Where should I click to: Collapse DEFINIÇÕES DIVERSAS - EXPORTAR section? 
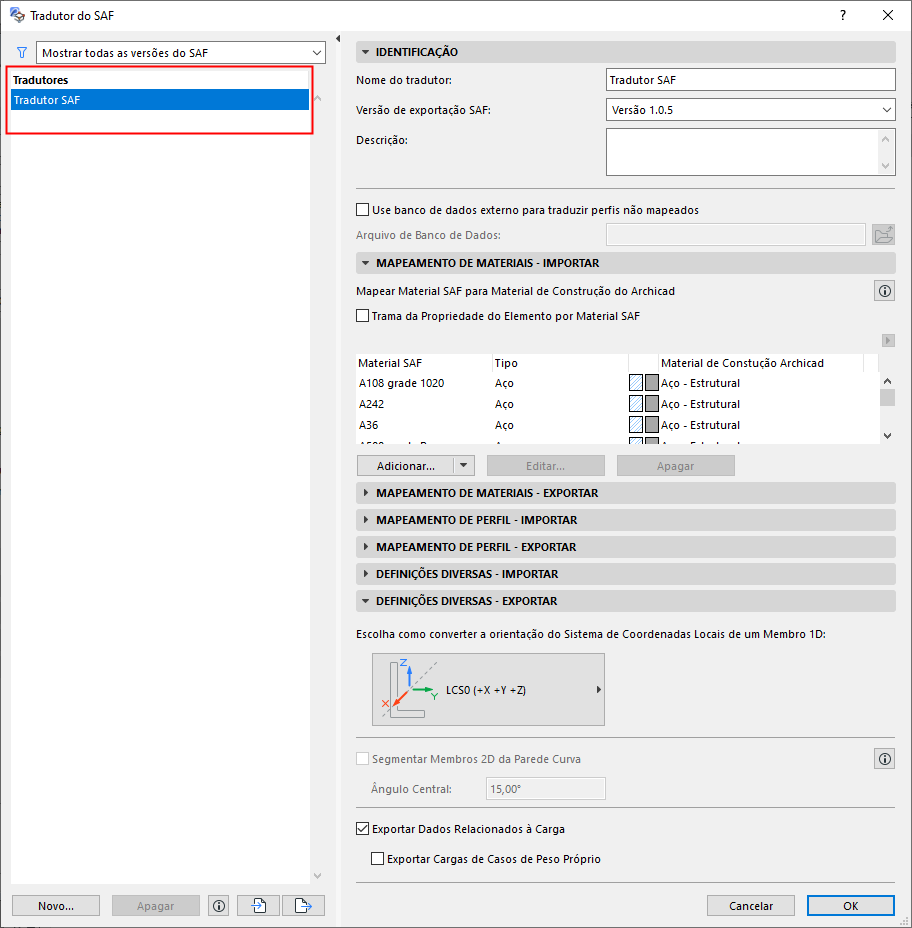(366, 601)
